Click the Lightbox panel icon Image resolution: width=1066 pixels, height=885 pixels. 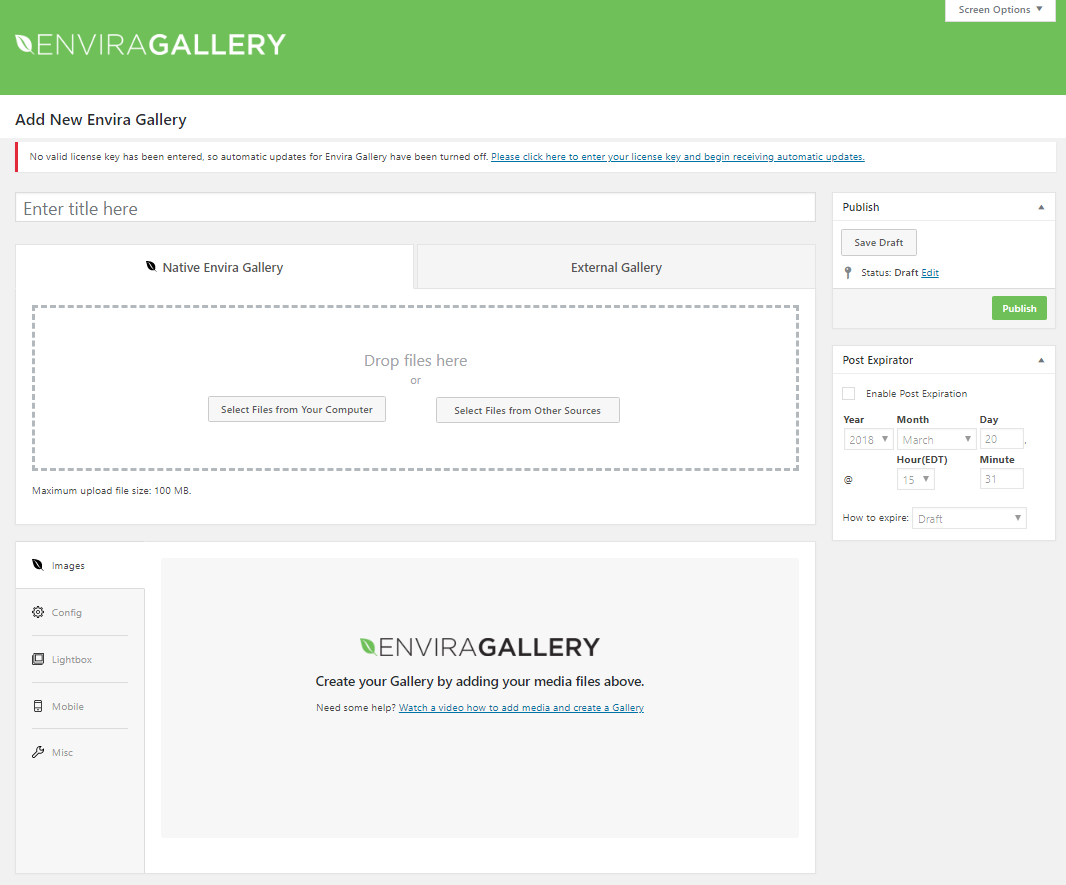(38, 660)
